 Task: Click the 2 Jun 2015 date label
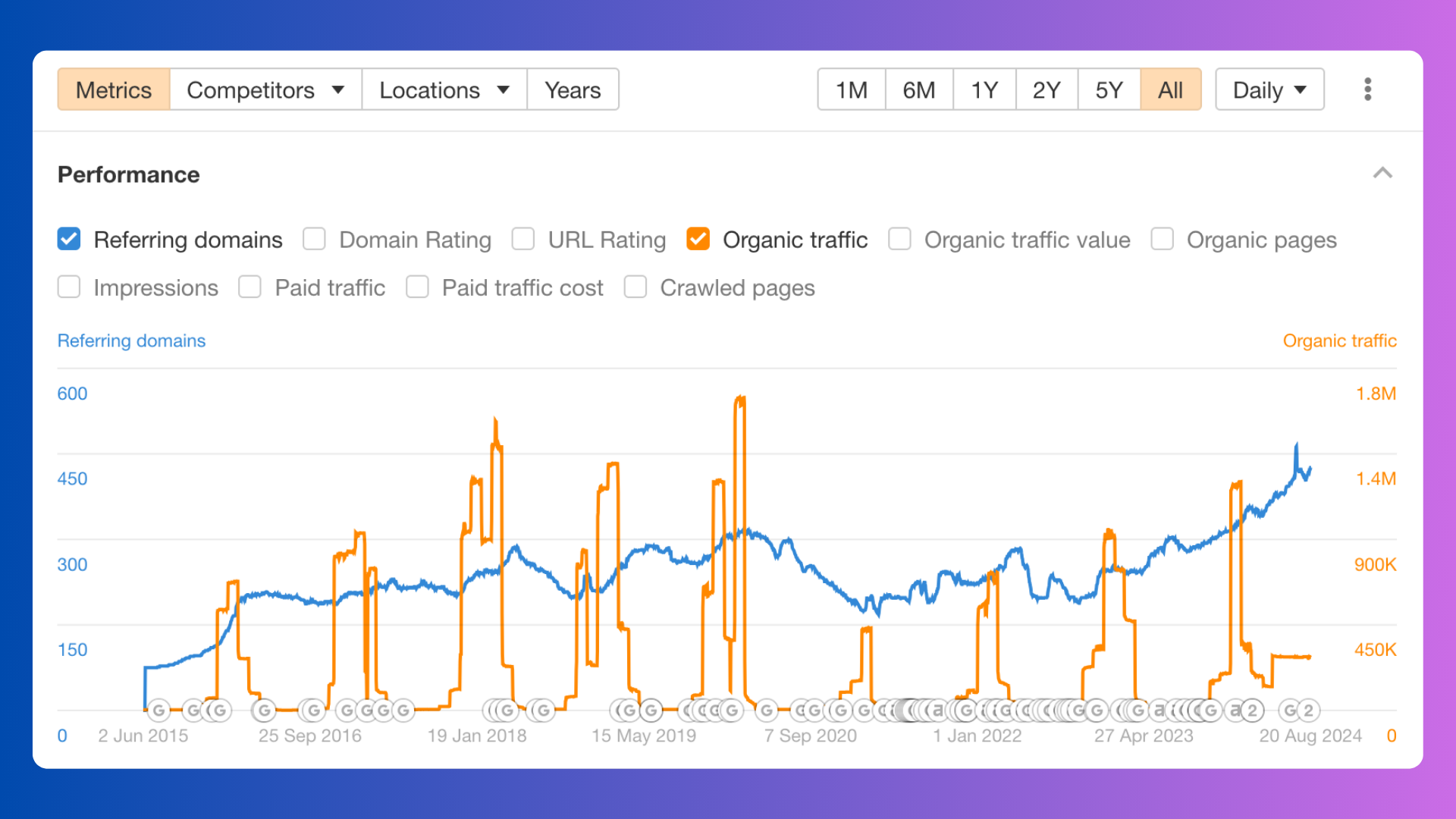[x=143, y=736]
